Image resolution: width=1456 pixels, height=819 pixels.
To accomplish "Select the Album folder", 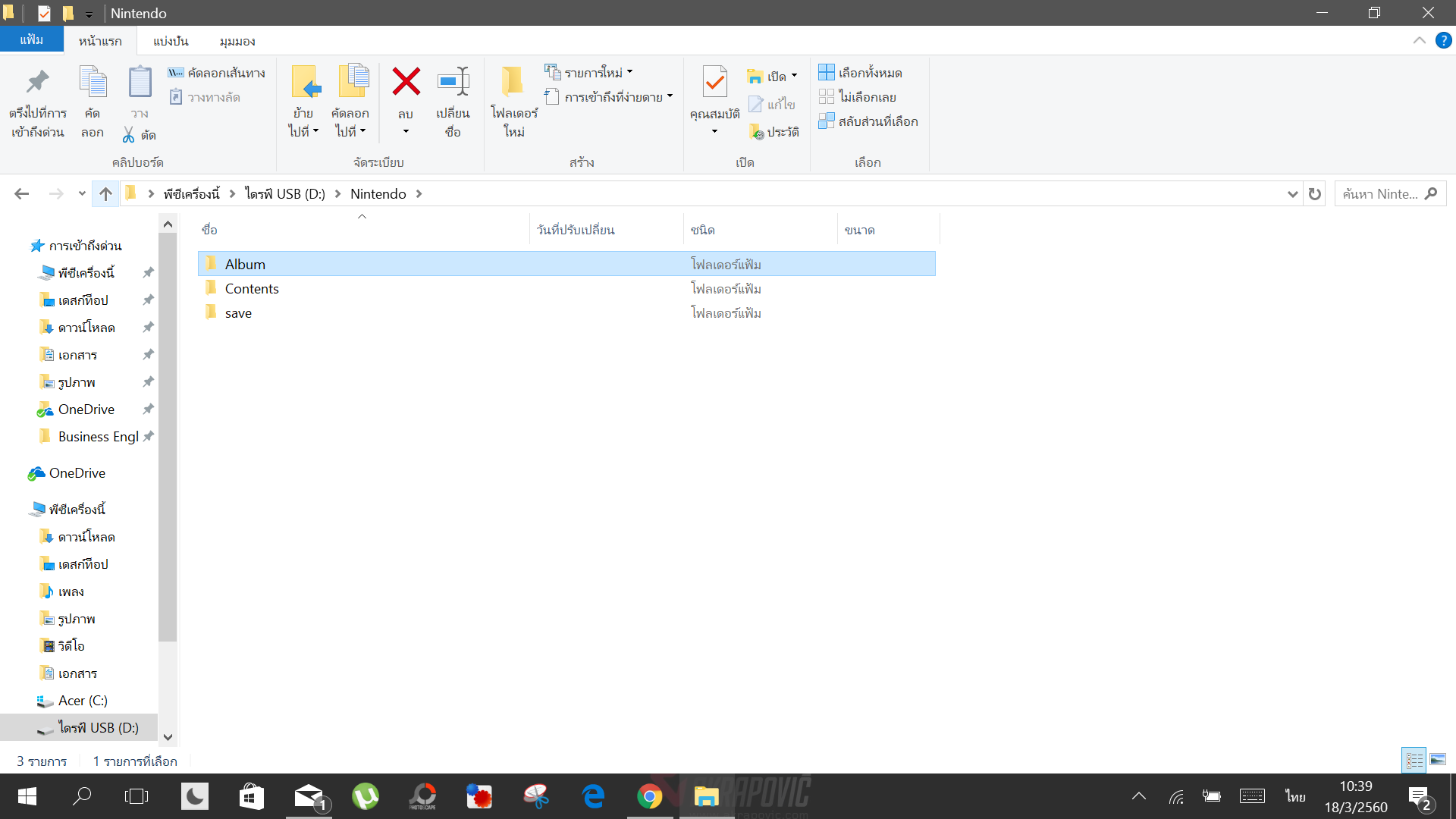I will point(566,264).
